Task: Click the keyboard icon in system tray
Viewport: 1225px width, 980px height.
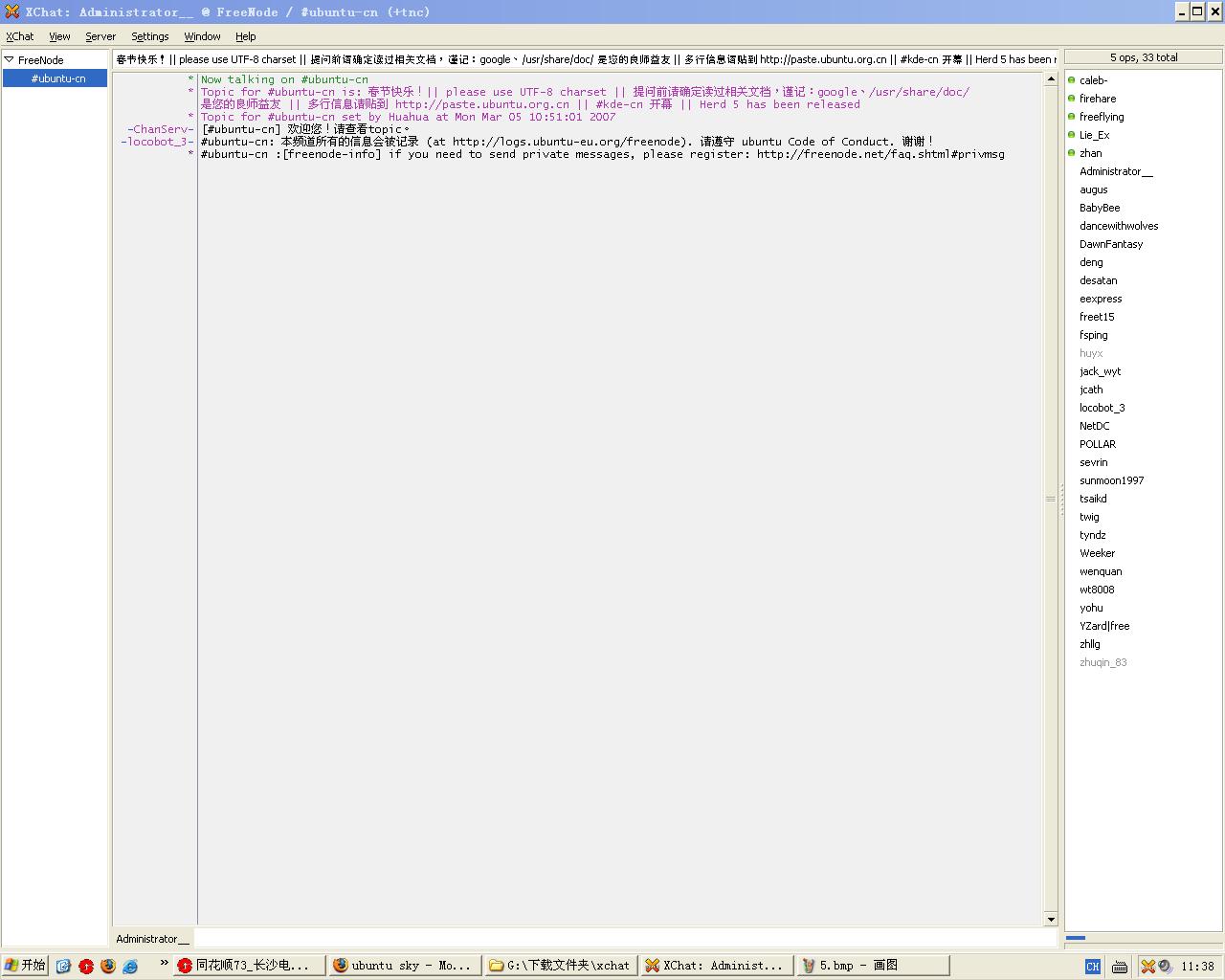Action: click(x=1120, y=967)
